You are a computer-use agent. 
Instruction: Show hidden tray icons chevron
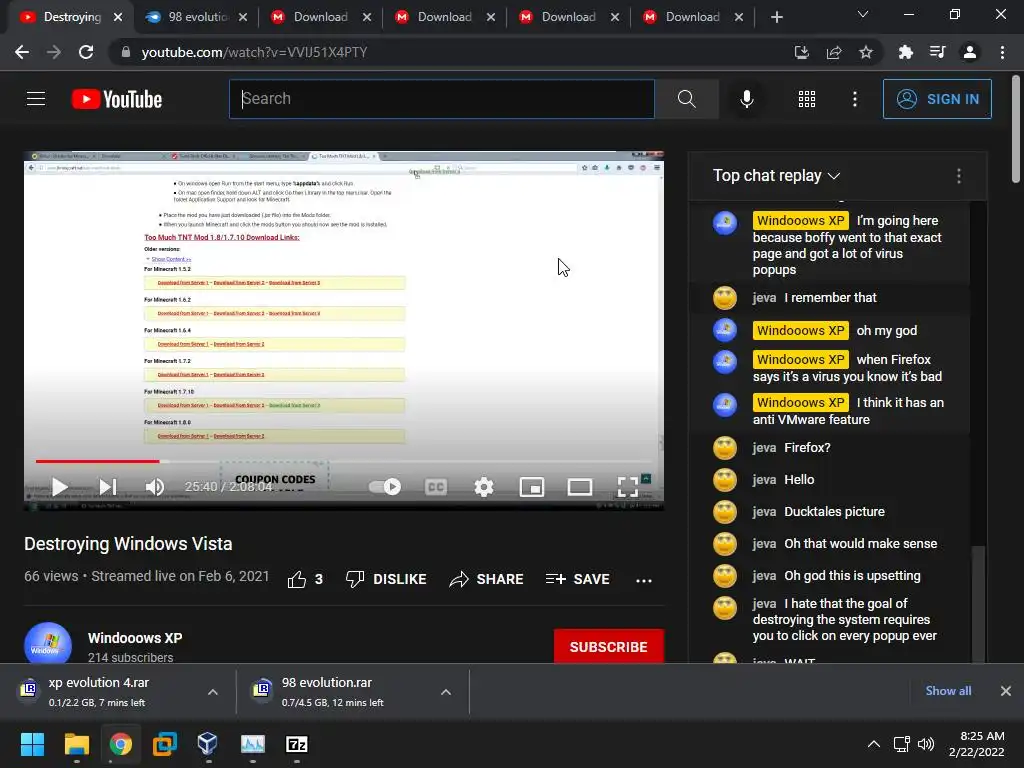click(873, 744)
